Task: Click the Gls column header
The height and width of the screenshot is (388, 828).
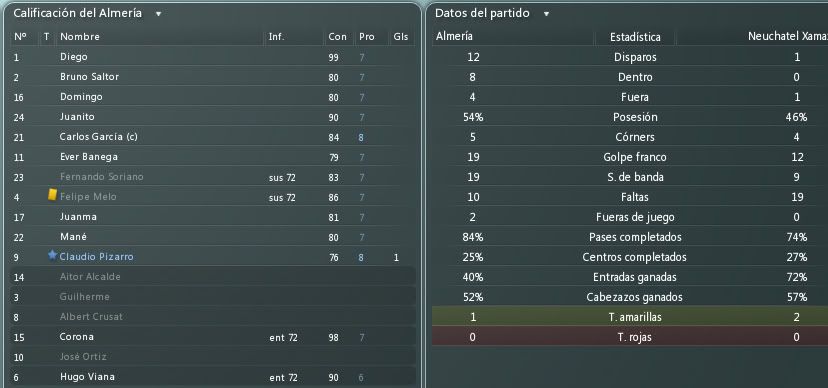Action: tap(400, 36)
